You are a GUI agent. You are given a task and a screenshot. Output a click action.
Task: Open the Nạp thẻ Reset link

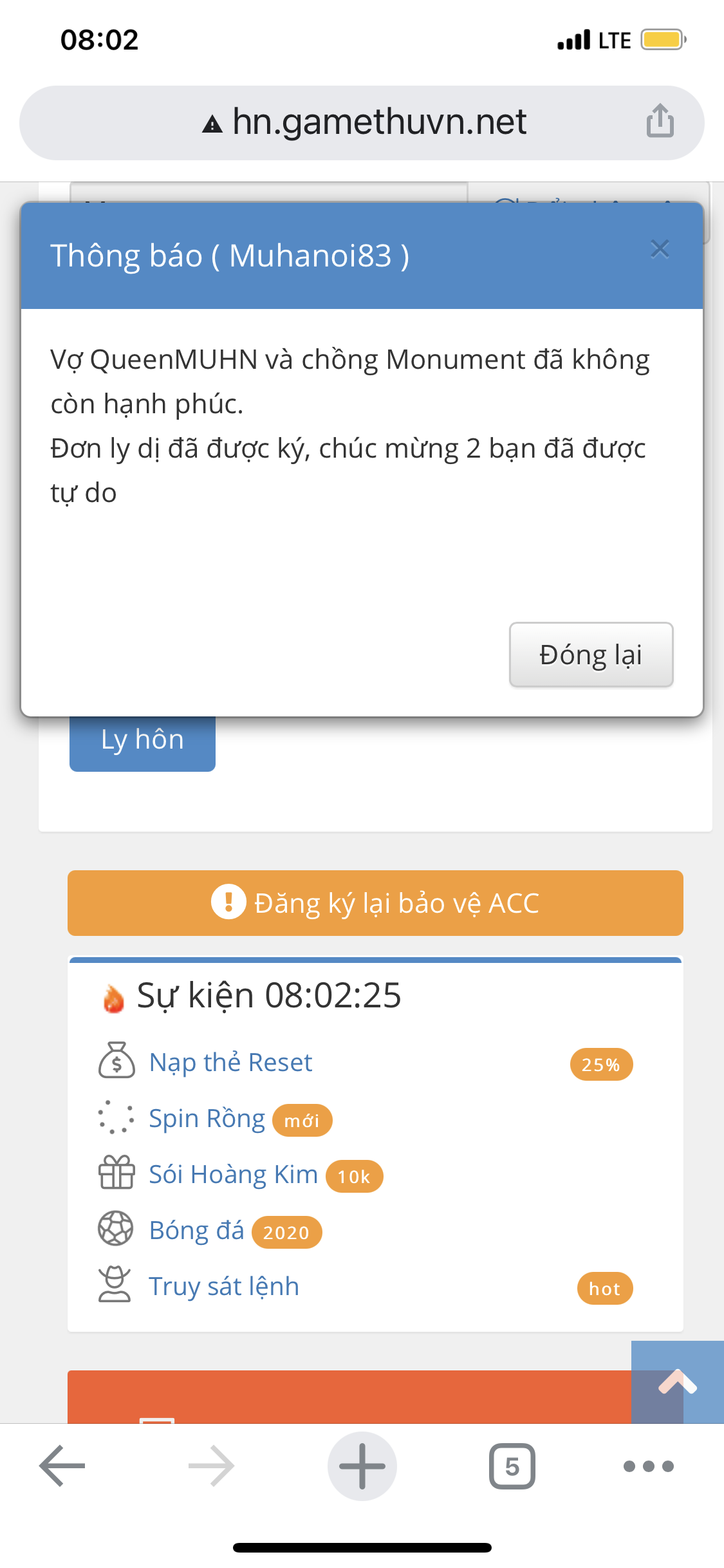[230, 1063]
